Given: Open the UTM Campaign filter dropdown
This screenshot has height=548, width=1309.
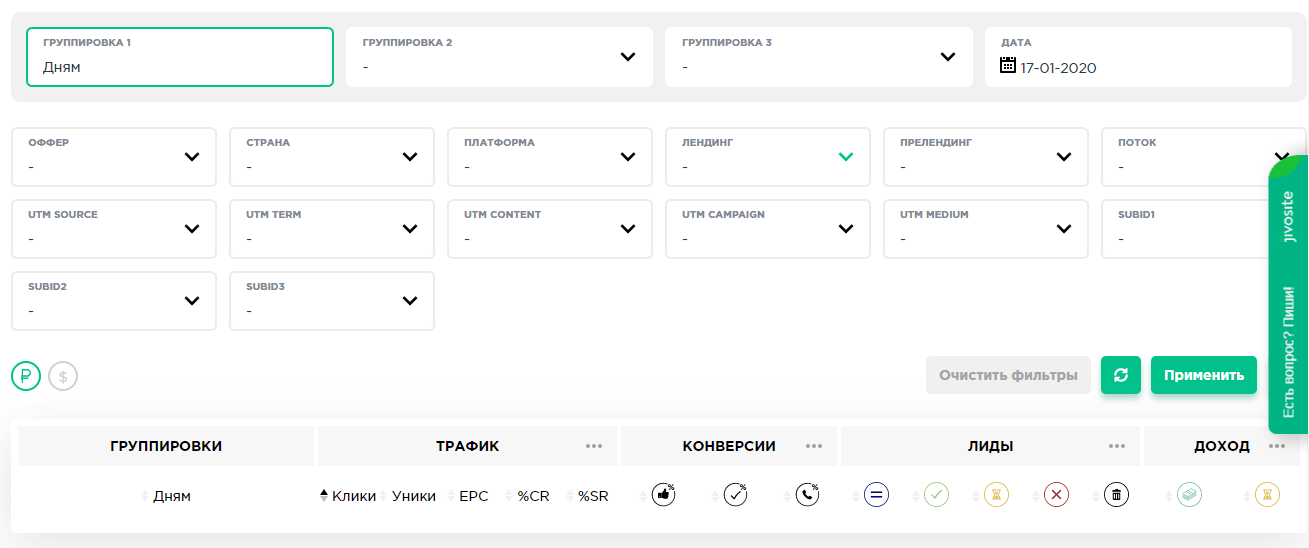Looking at the screenshot, I should pos(768,229).
